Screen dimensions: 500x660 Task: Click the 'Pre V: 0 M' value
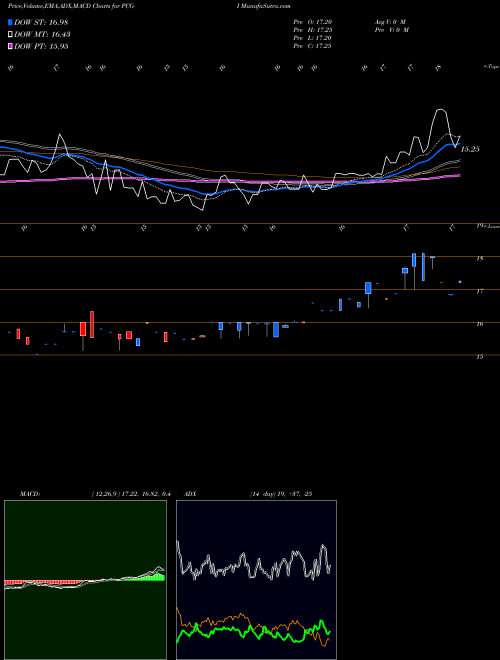(x=393, y=30)
